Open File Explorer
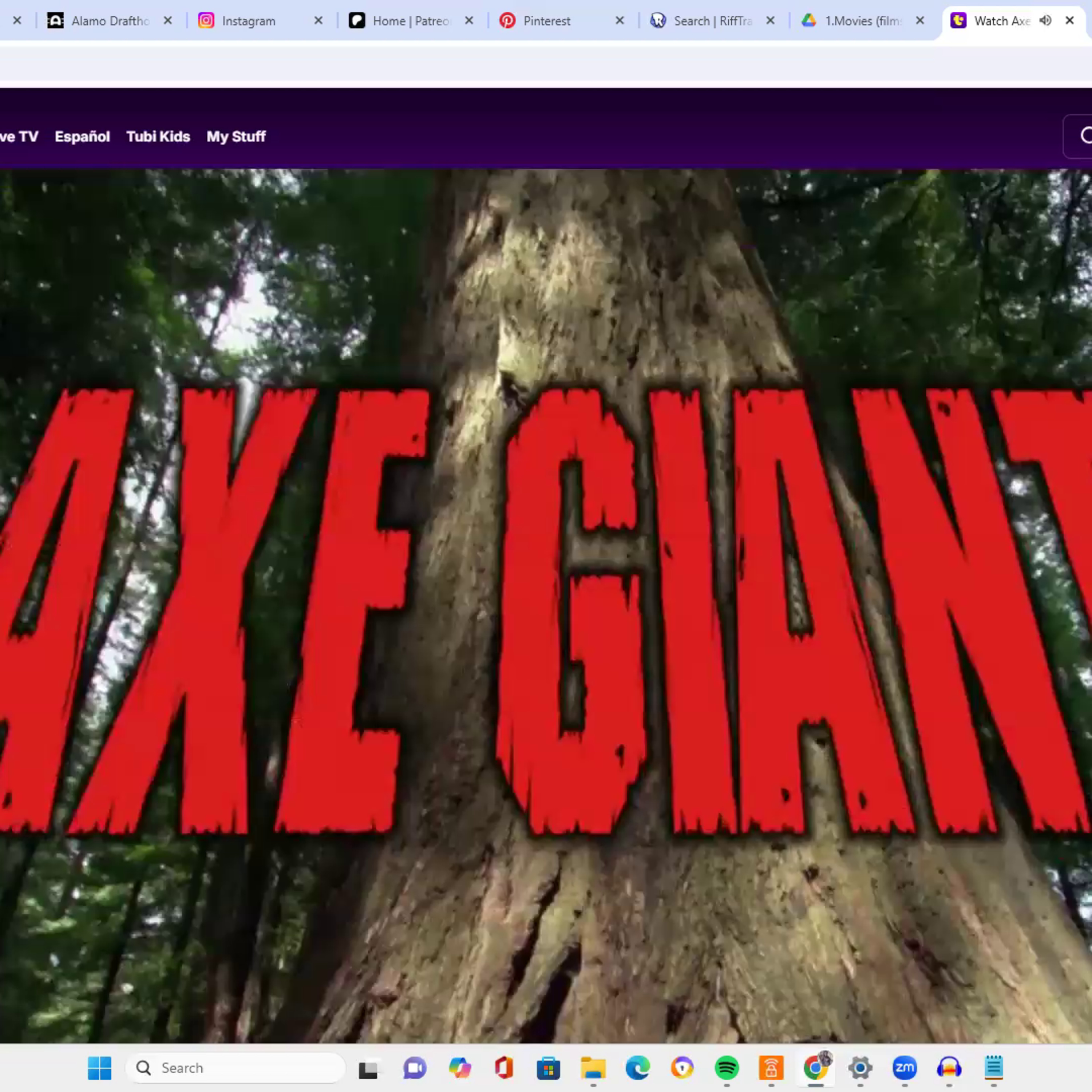This screenshot has height=1092, width=1092. (593, 1068)
